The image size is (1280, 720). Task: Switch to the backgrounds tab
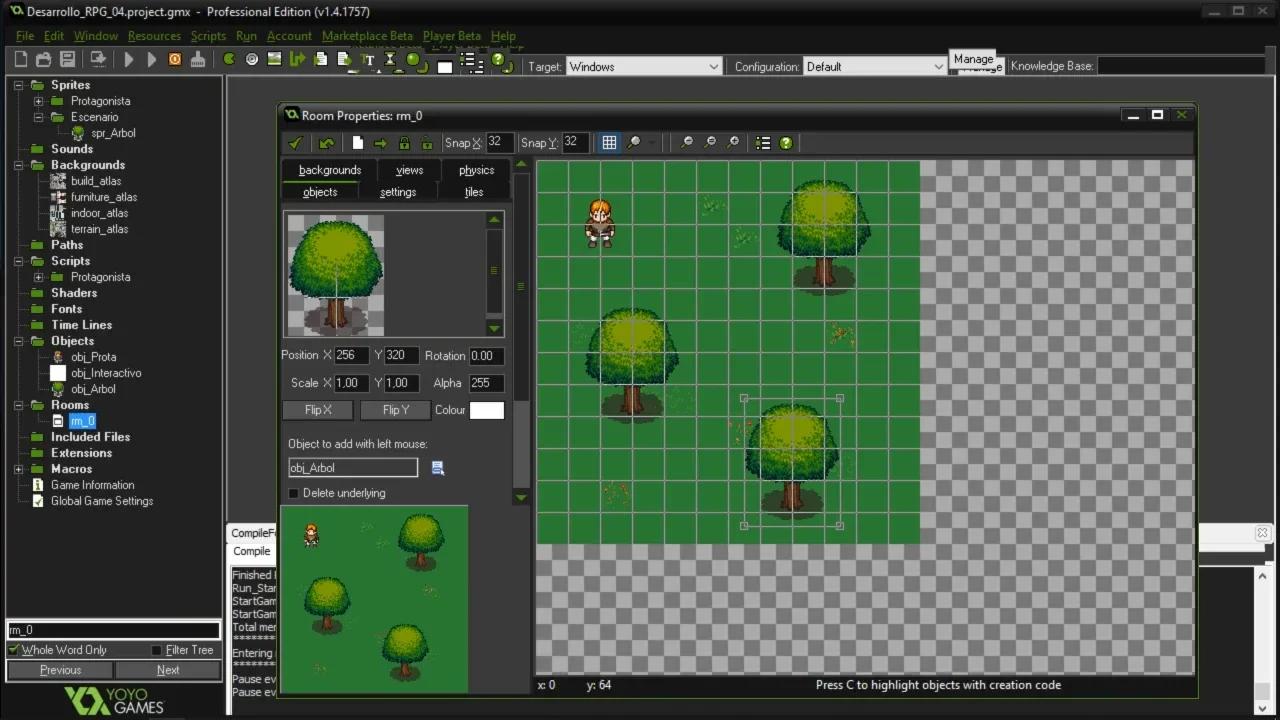pyautogui.click(x=330, y=170)
